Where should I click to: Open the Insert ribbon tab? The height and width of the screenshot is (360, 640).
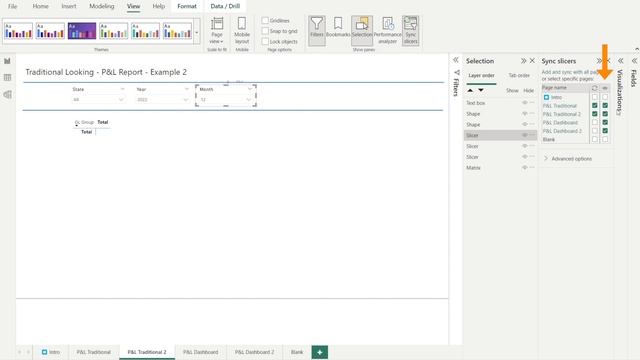click(x=69, y=6)
